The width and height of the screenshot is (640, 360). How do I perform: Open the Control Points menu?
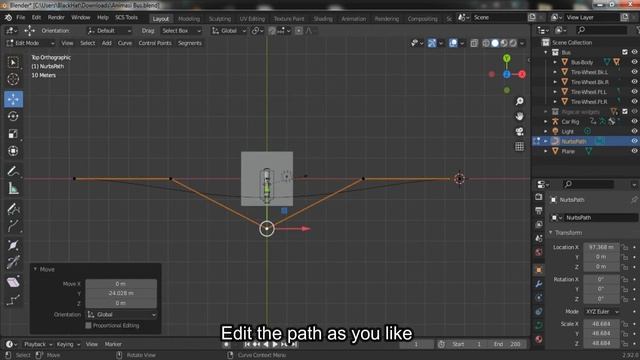[155, 43]
